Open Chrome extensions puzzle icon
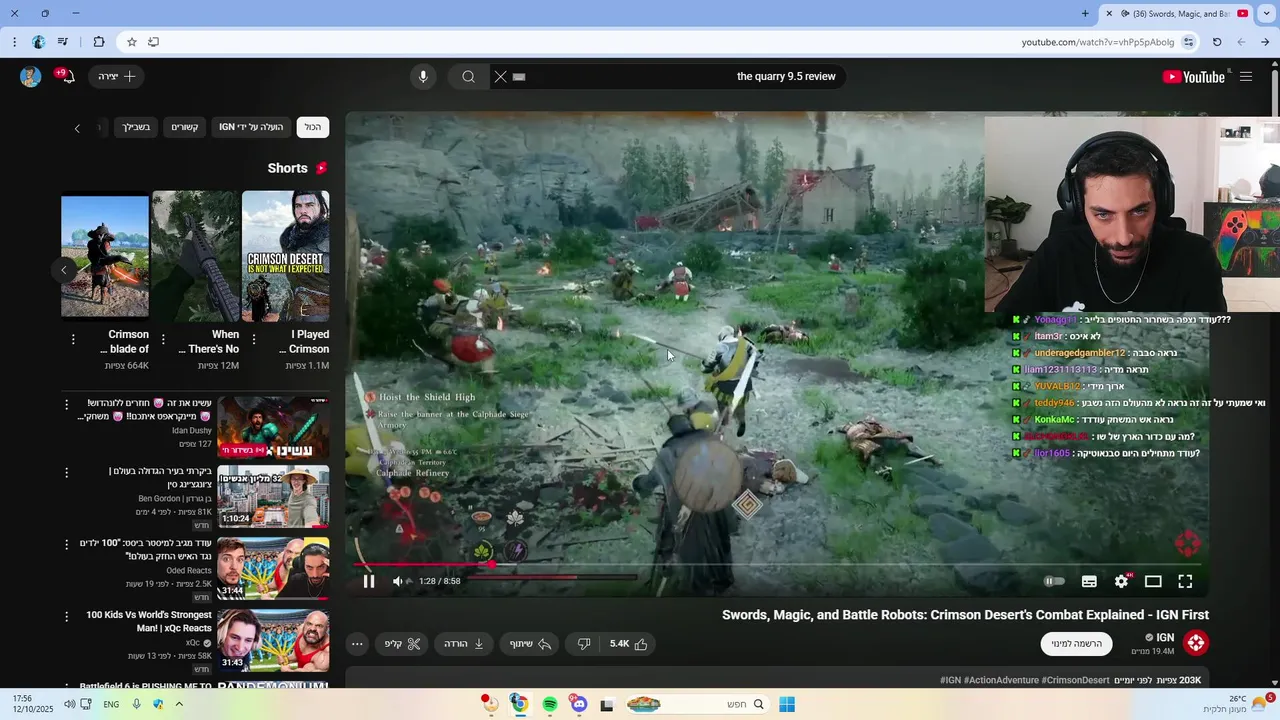Viewport: 1280px width, 720px height. point(98,42)
